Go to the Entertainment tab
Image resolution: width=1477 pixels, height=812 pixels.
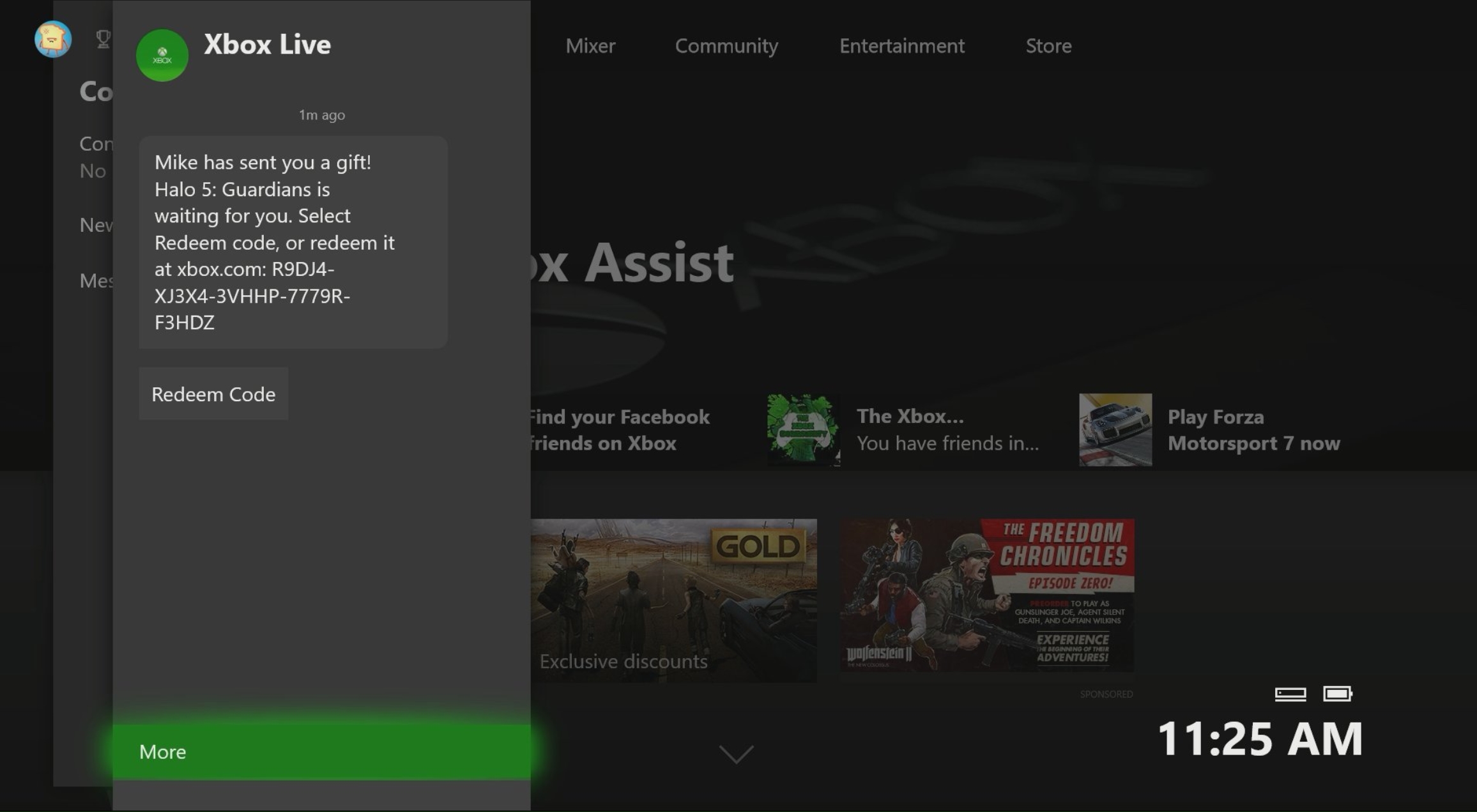902,45
